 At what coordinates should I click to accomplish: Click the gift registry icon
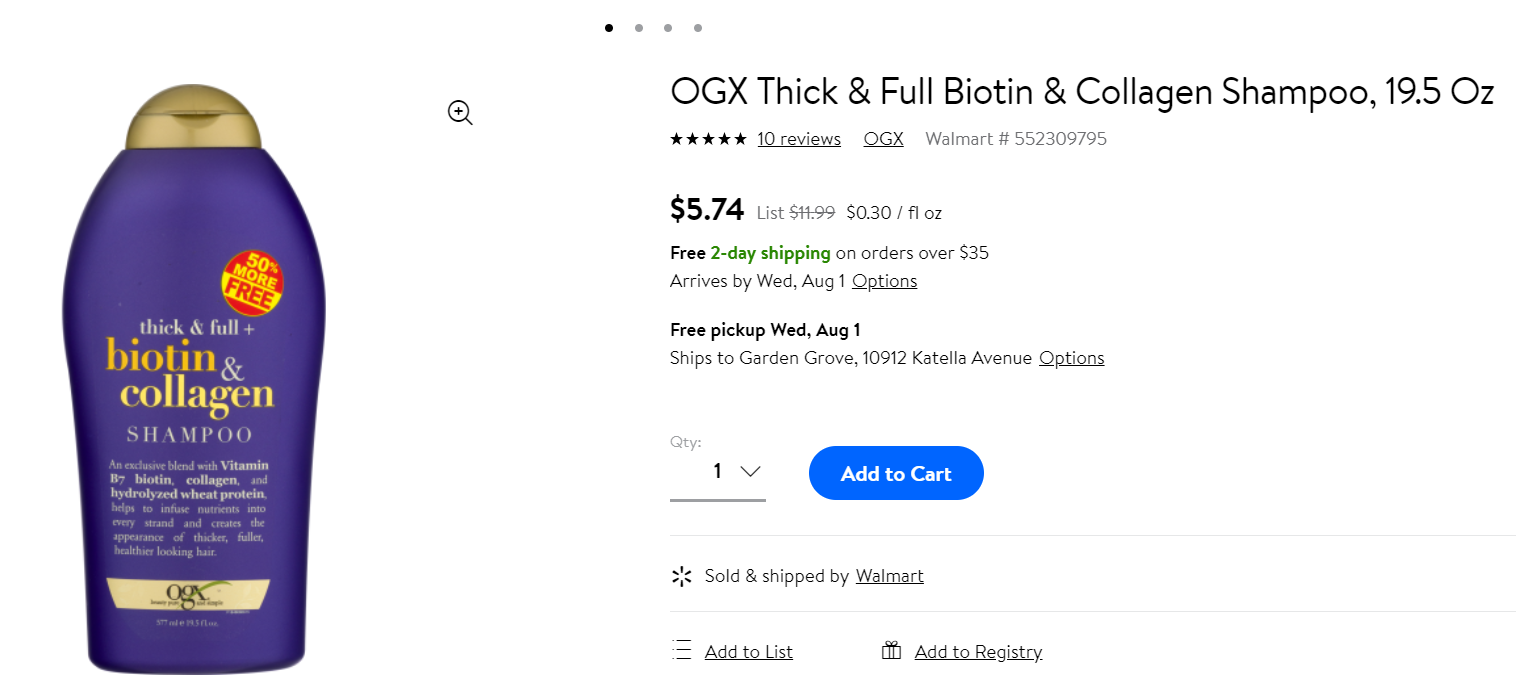tap(891, 651)
